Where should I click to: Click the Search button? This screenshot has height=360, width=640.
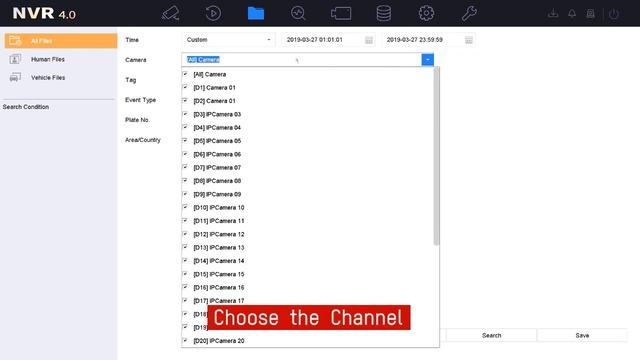(491, 335)
